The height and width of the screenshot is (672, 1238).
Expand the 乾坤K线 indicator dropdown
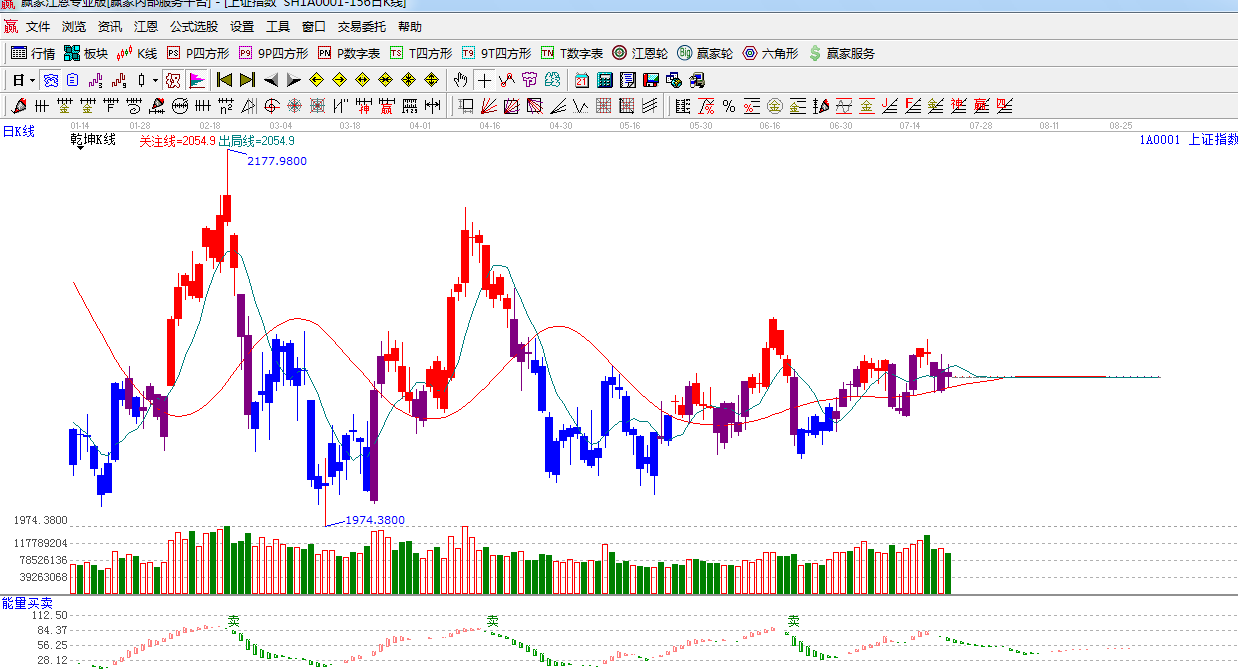(79, 148)
